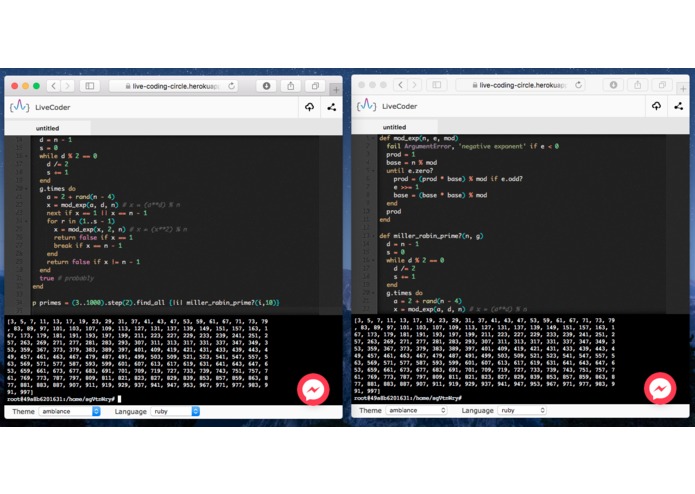Click 'return false if x != n - 1' line
The image size is (695, 494).
click(x=93, y=262)
